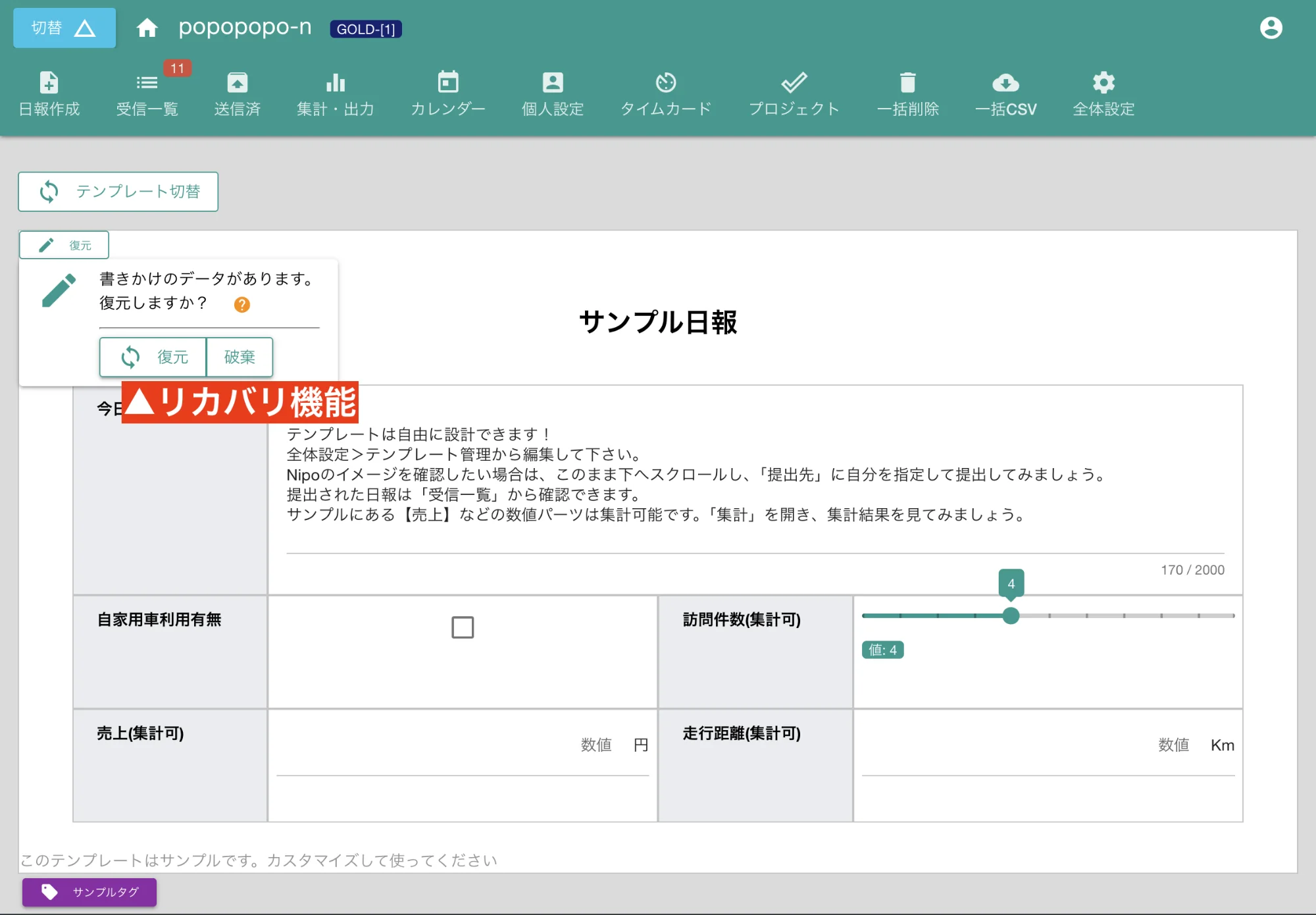Open the help question mark bubble
The image size is (1316, 915).
coord(241,304)
